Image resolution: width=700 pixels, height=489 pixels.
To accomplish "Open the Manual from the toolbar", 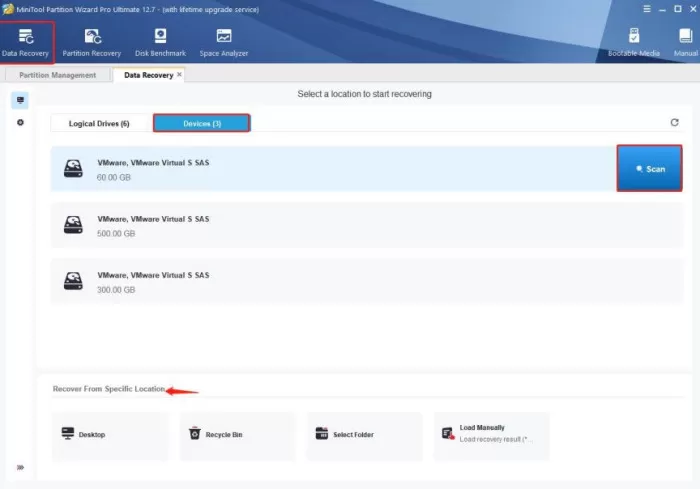I will (686, 42).
